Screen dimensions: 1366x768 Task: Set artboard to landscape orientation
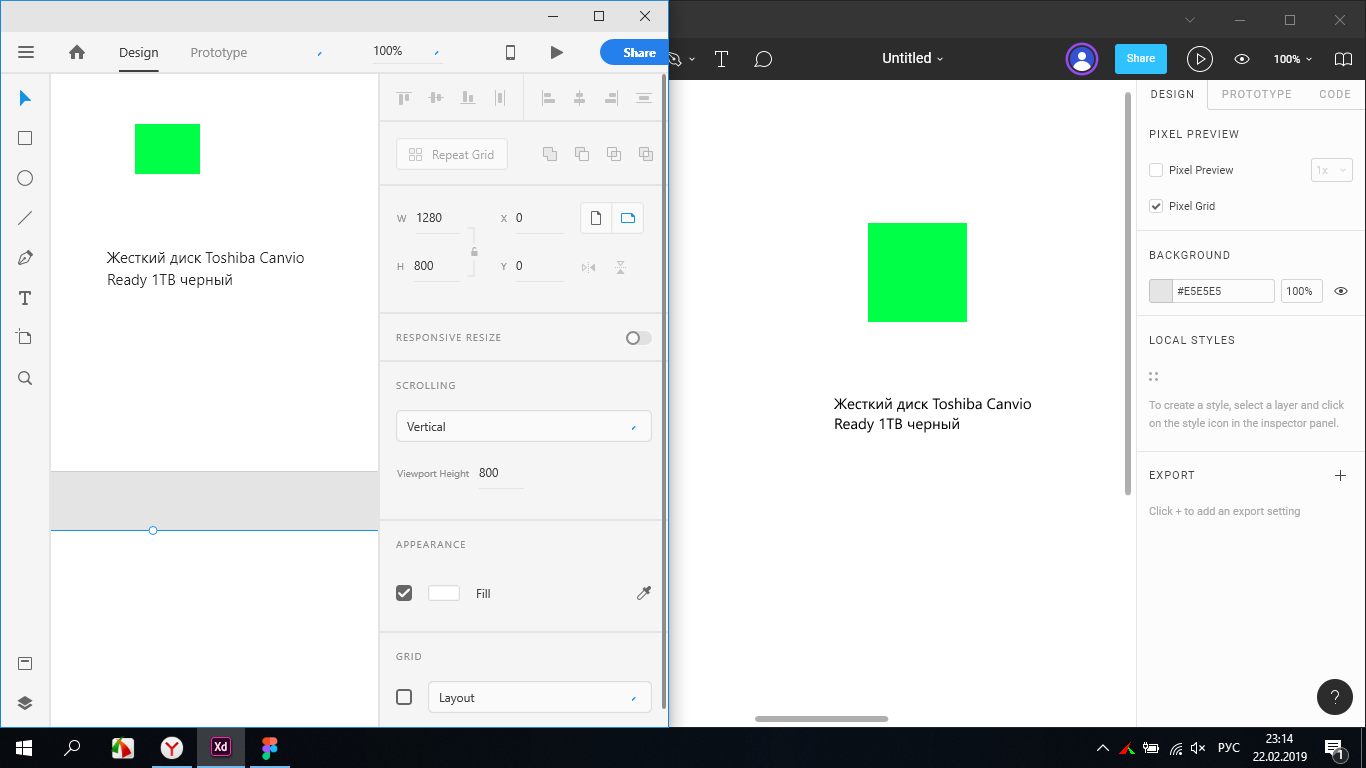pyautogui.click(x=628, y=218)
